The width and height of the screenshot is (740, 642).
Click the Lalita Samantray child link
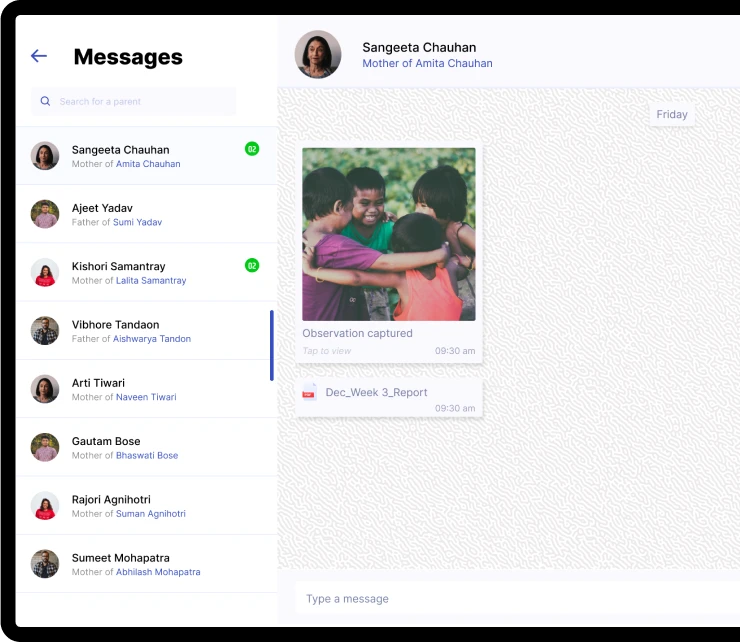[x=151, y=281]
